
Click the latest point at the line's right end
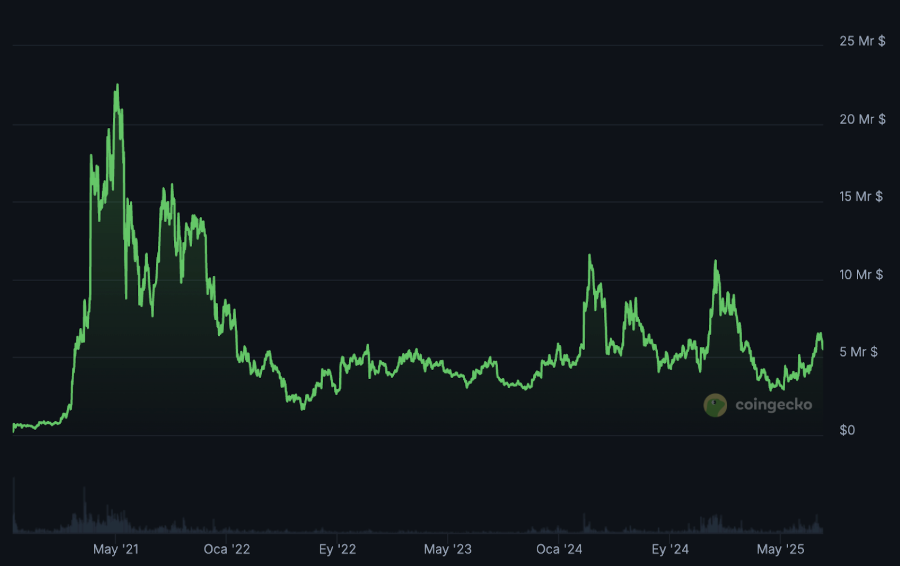click(822, 346)
